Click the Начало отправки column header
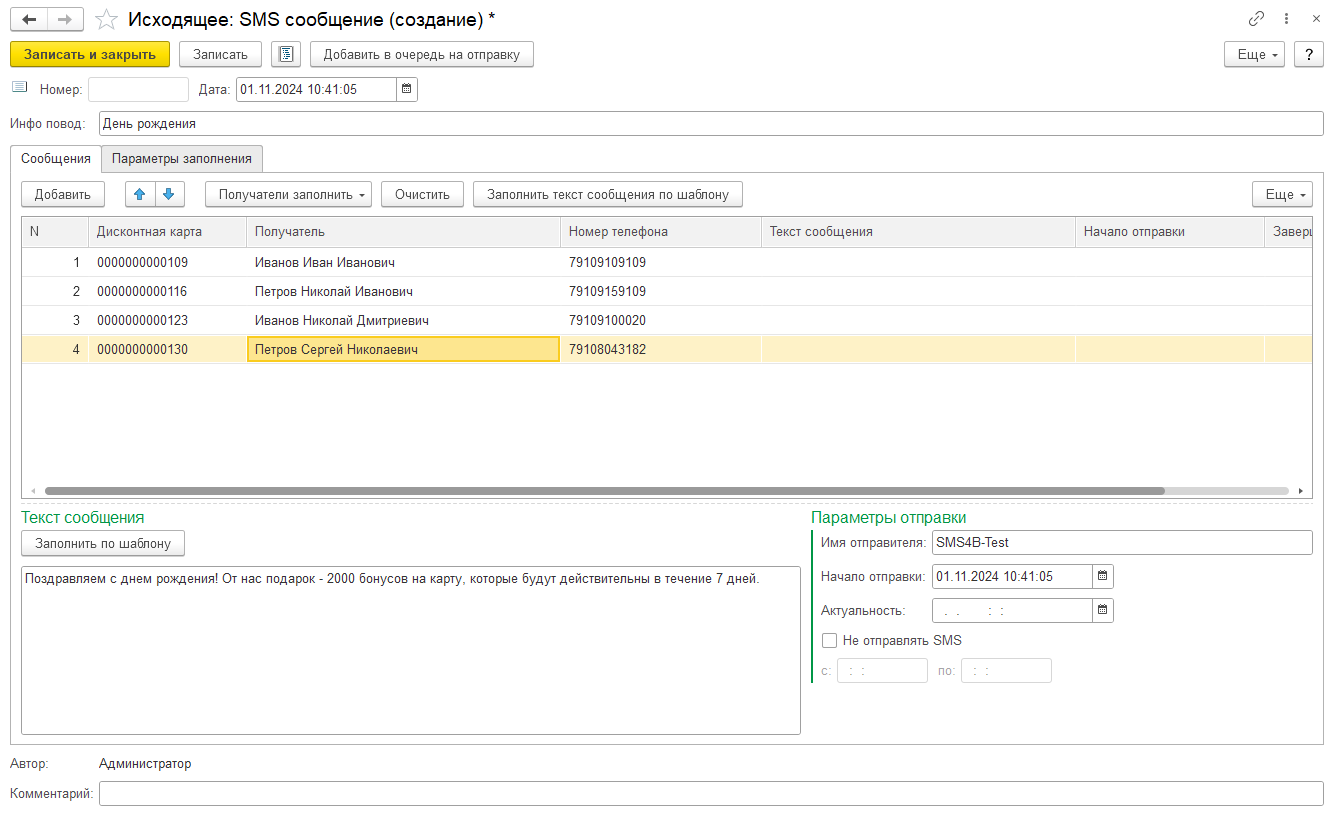Screen dimensions: 1340x815 (1170, 231)
